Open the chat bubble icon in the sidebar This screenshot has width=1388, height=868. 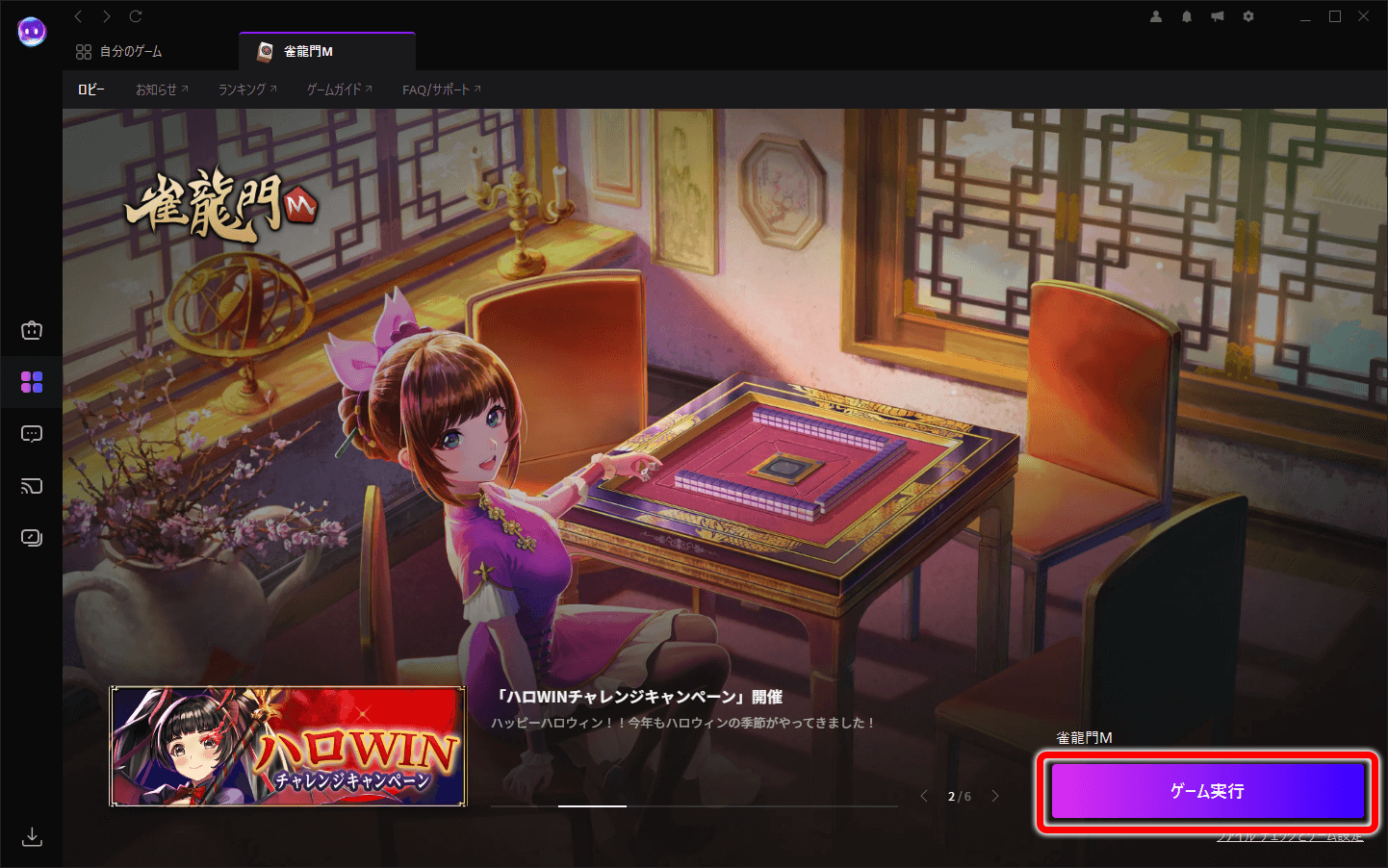tap(32, 434)
